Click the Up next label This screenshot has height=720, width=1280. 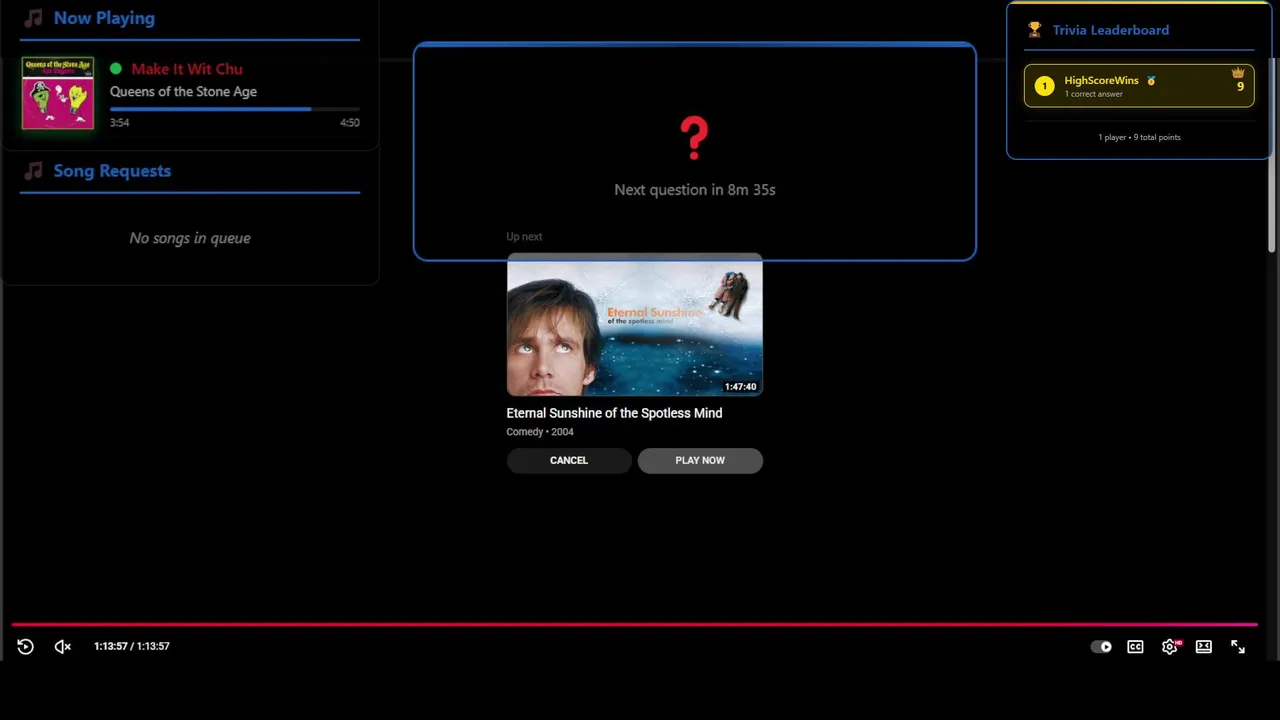tap(524, 237)
